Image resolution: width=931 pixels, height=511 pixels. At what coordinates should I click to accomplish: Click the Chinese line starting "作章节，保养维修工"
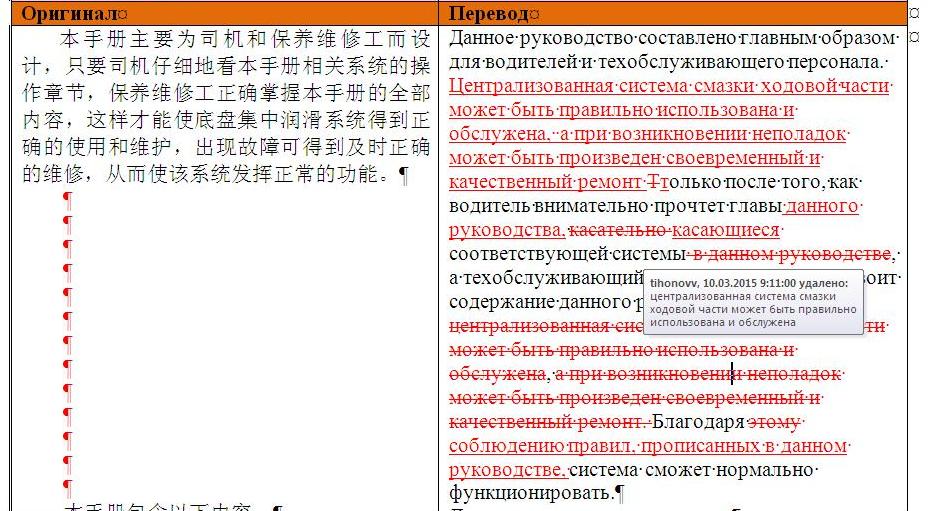tap(226, 93)
